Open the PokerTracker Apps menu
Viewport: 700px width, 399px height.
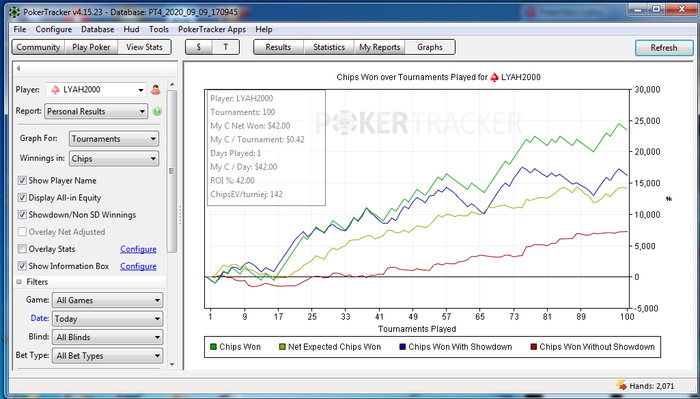pyautogui.click(x=212, y=29)
